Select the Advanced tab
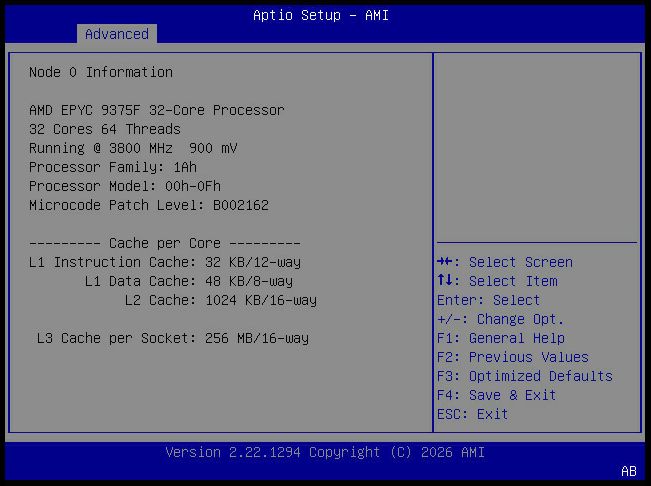 117,34
